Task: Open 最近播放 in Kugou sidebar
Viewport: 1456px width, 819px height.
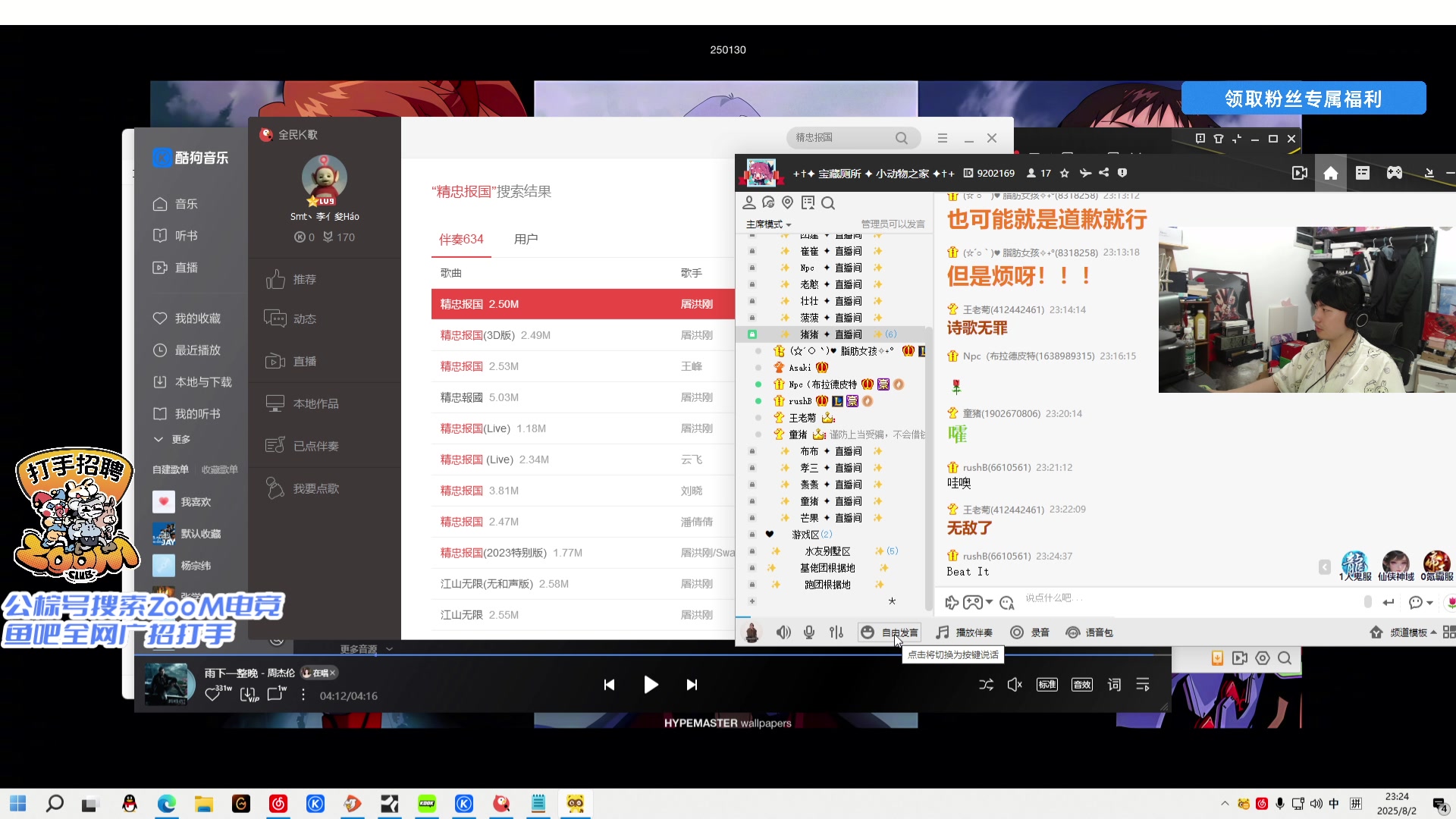Action: pyautogui.click(x=187, y=350)
